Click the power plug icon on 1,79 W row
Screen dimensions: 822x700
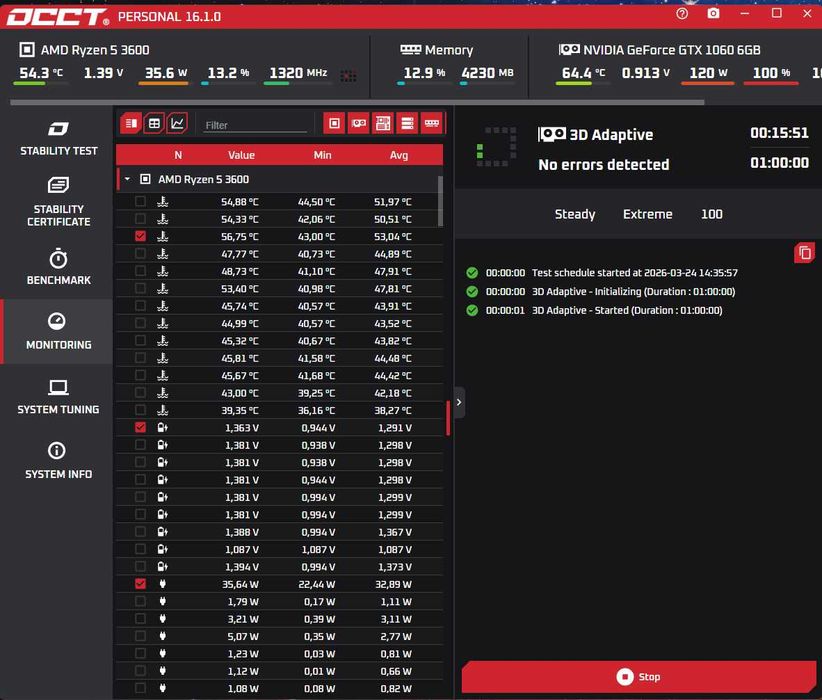[163, 601]
